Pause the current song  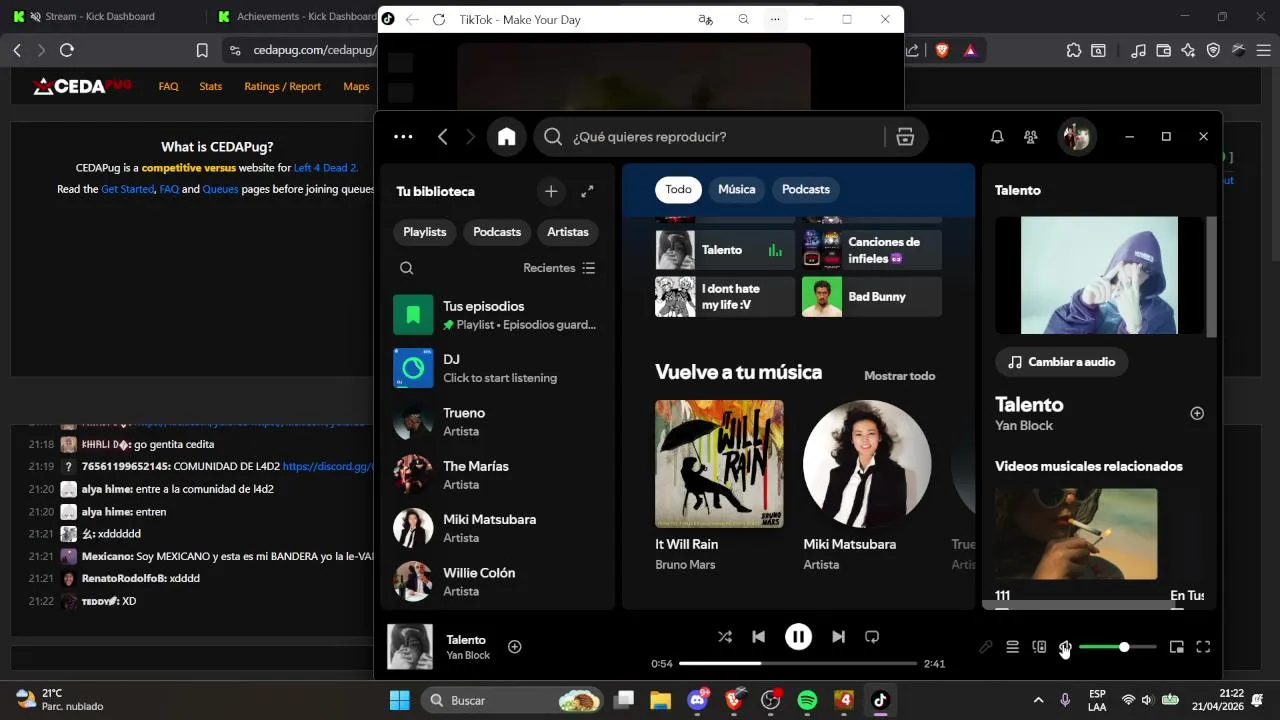click(798, 637)
